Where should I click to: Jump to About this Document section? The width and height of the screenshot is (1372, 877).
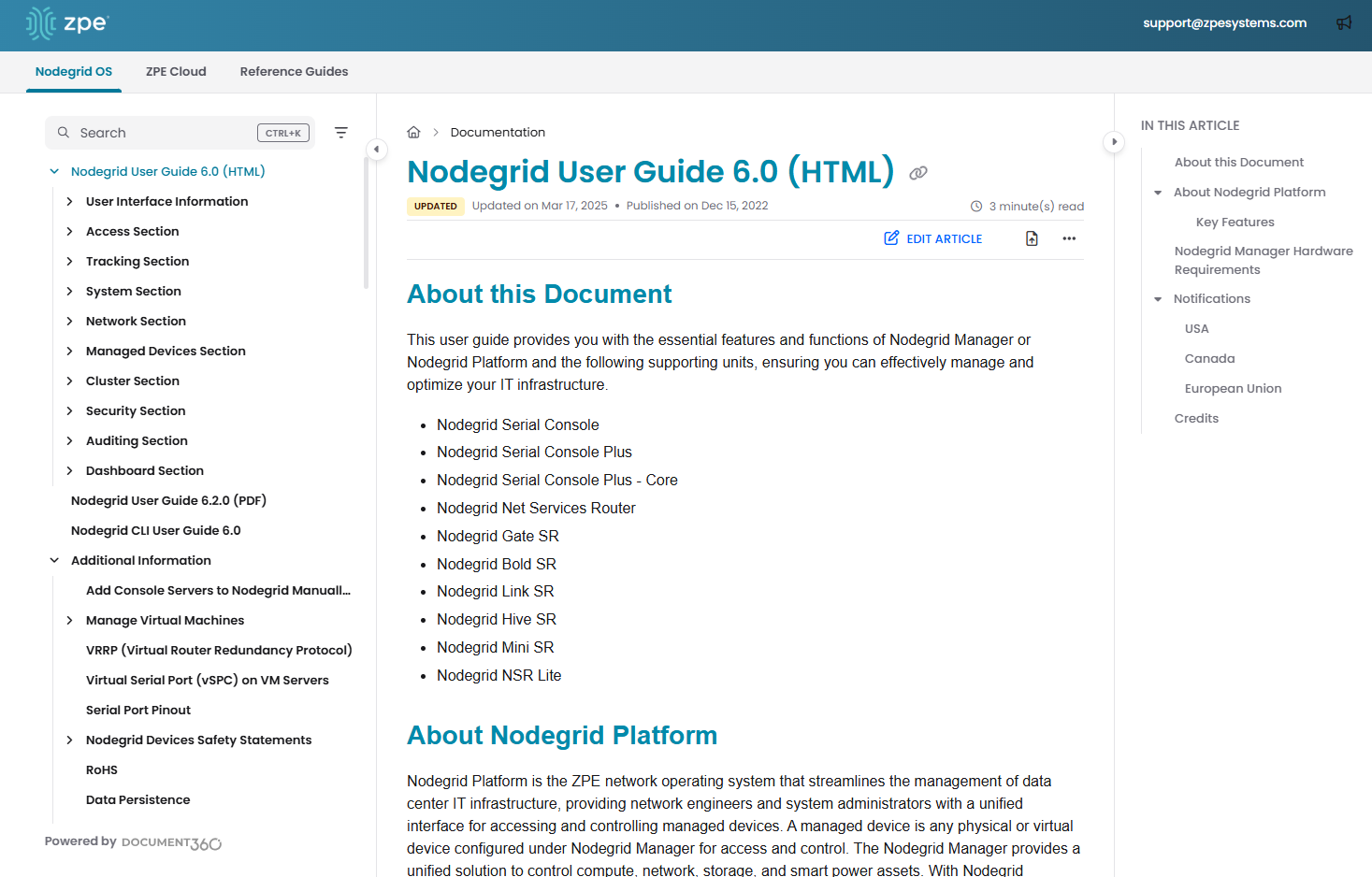(1239, 162)
